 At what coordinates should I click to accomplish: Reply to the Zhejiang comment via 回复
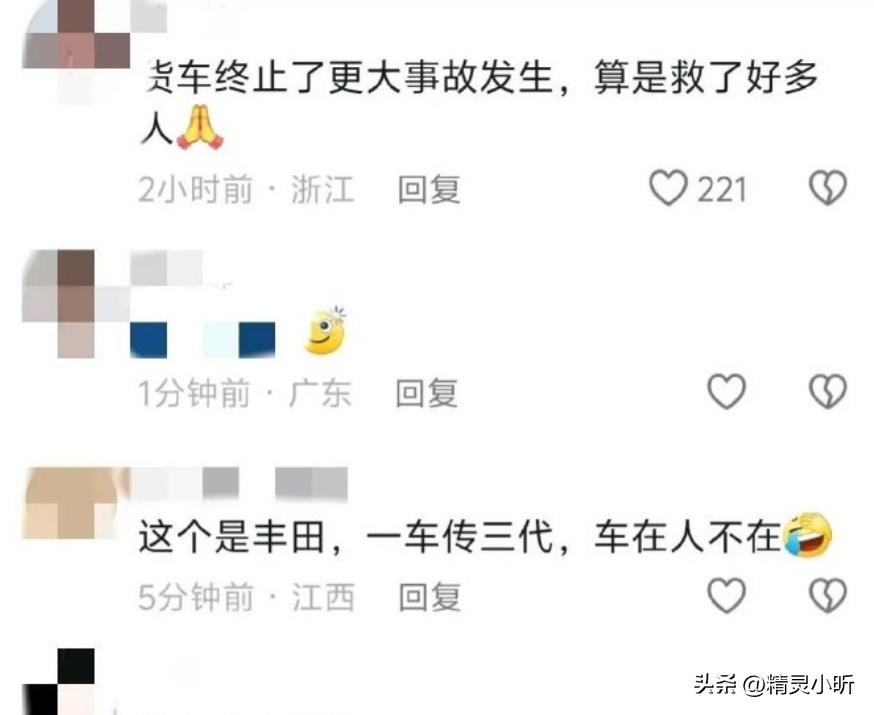click(429, 189)
